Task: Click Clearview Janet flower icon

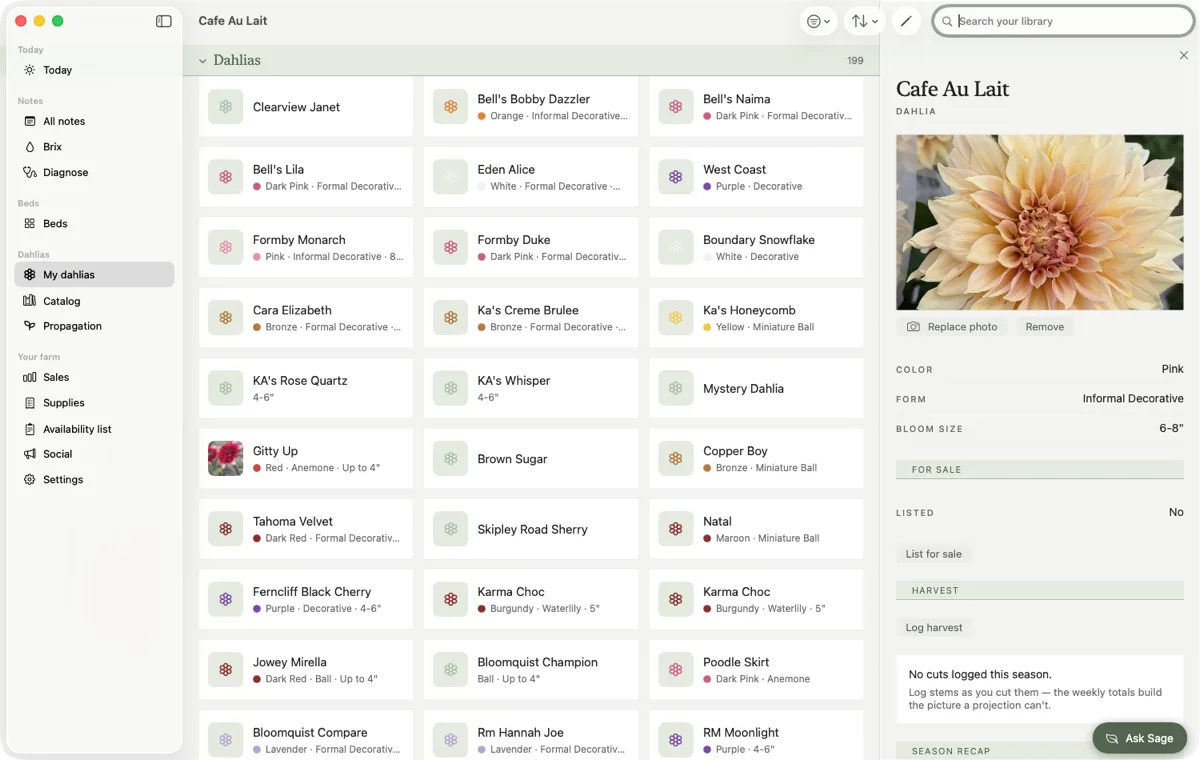Action: pos(226,107)
